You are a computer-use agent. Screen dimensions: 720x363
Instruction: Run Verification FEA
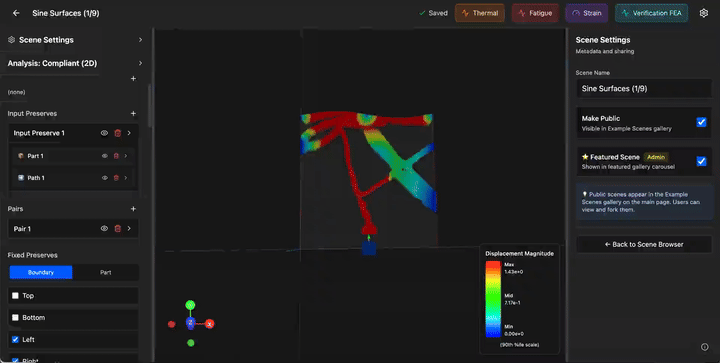(652, 13)
